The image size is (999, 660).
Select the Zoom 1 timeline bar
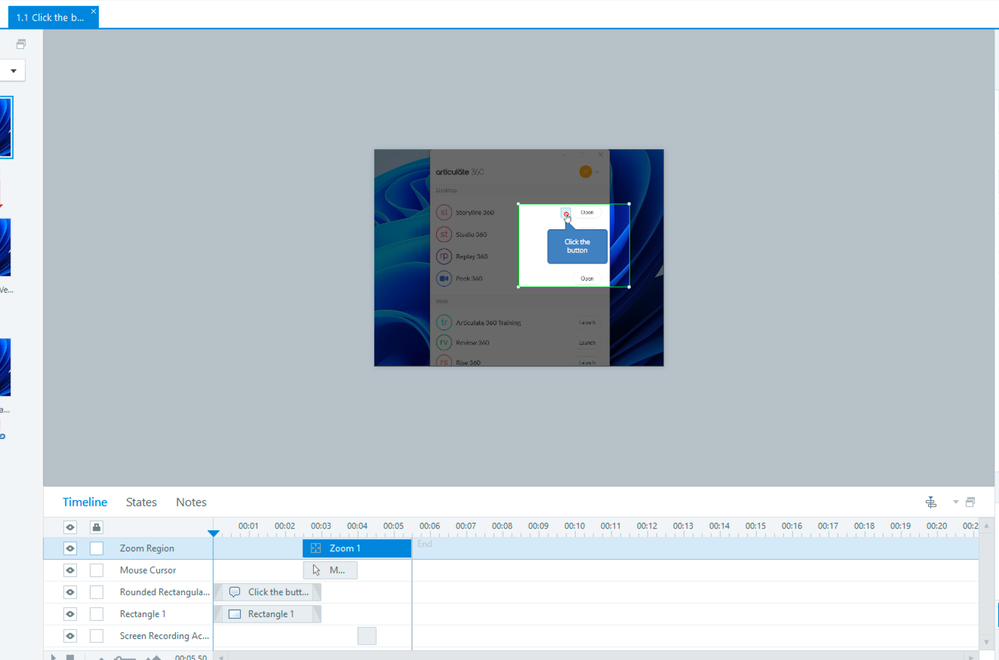pyautogui.click(x=356, y=548)
